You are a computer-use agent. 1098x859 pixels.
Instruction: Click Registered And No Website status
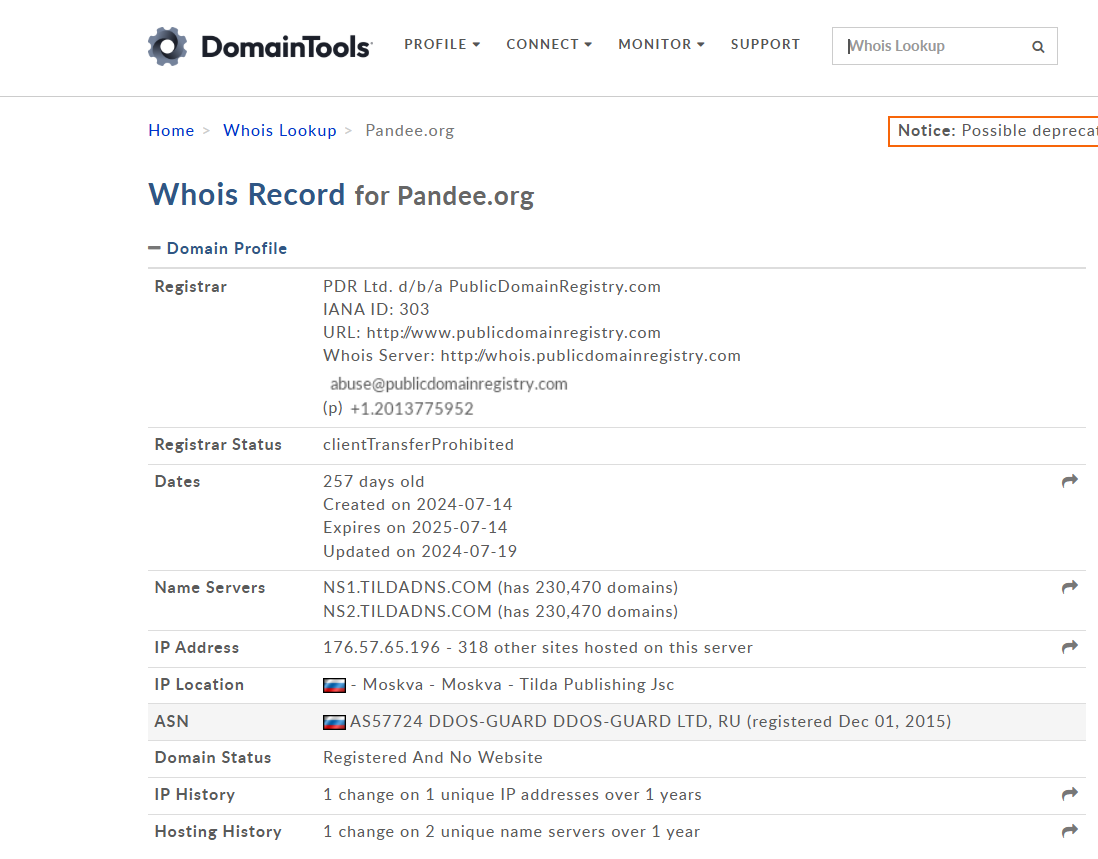433,757
